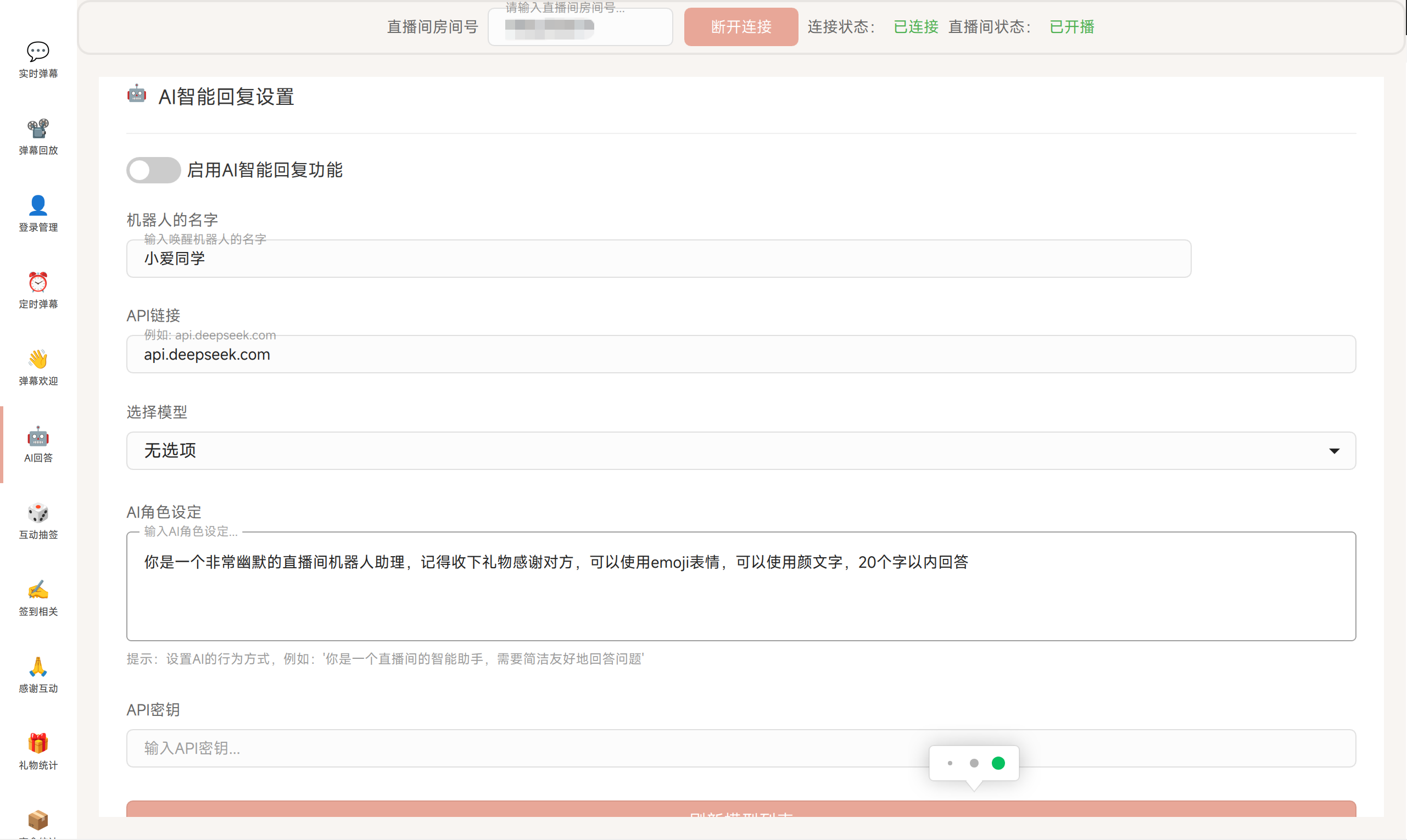Click the dropdown arrow in model selector
Image resolution: width=1407 pixels, height=840 pixels.
[1334, 451]
